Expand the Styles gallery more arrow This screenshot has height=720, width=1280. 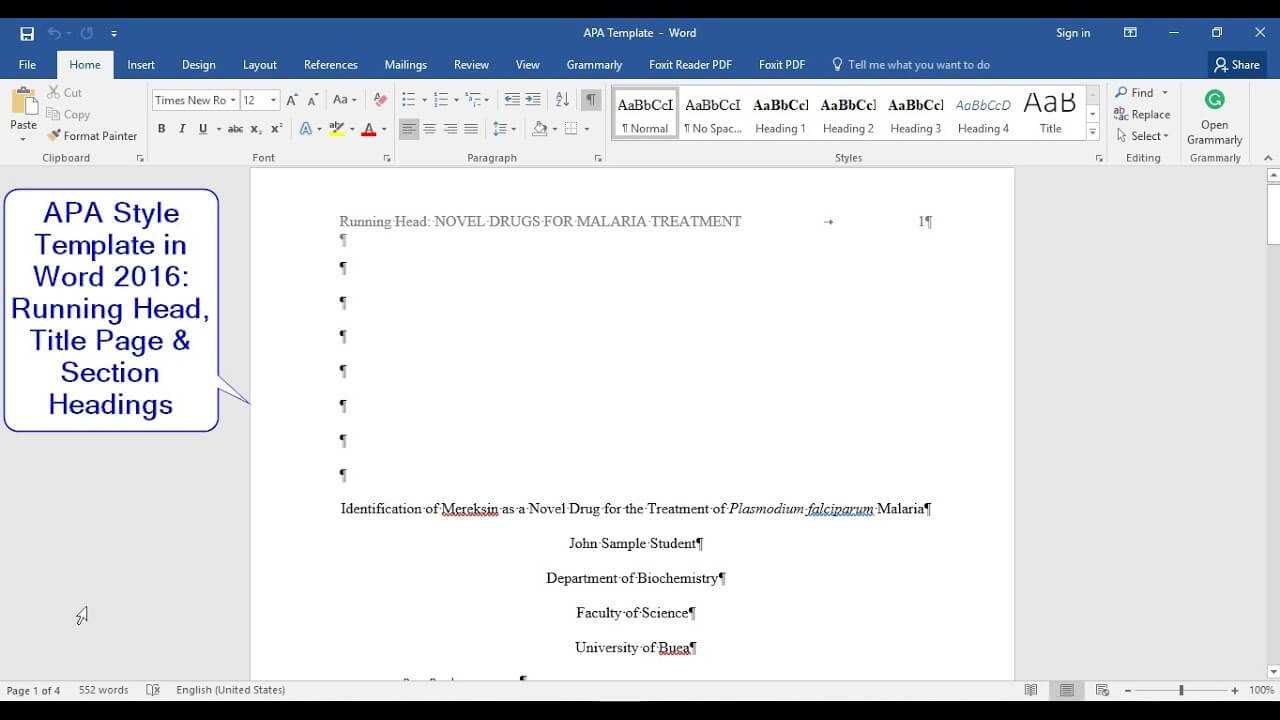tap(1092, 133)
